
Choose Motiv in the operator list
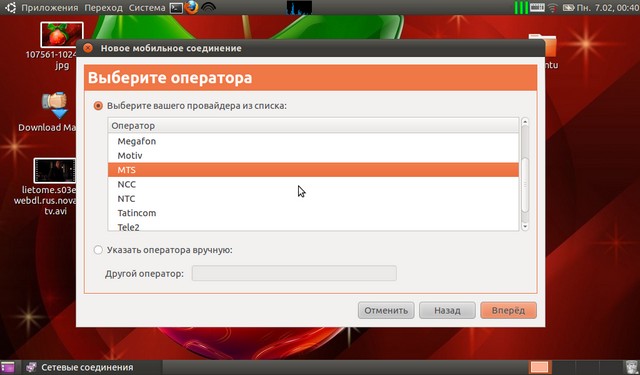pos(313,155)
